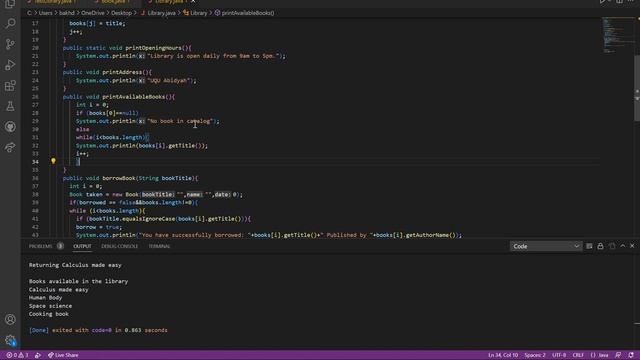640x360 pixels.
Task: Clear the output panel
Action: (589, 246)
